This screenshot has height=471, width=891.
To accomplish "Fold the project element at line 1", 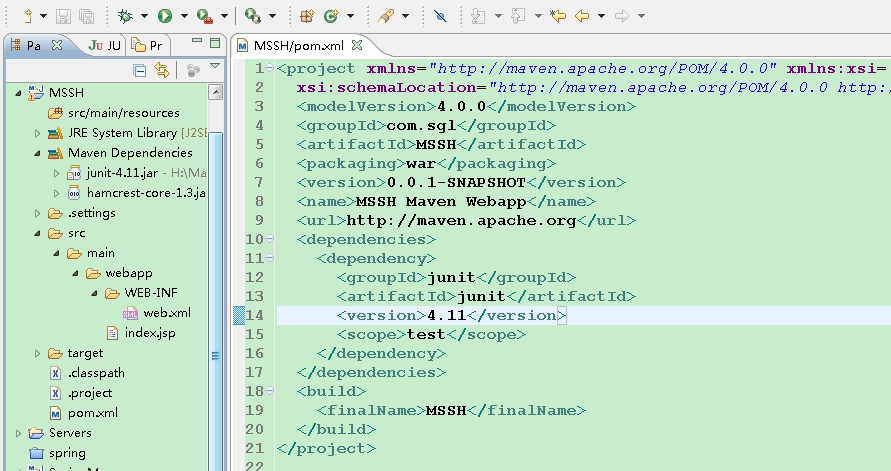I will pos(270,69).
